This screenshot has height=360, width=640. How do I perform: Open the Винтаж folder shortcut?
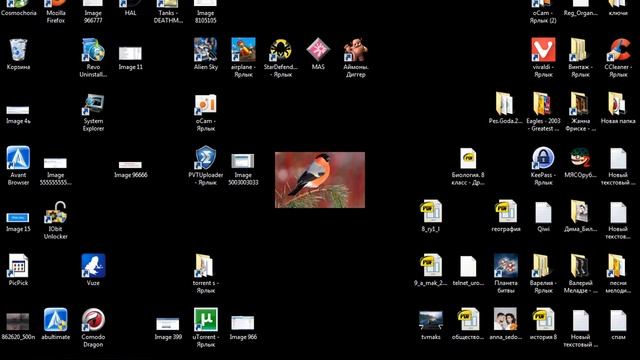[x=580, y=50]
